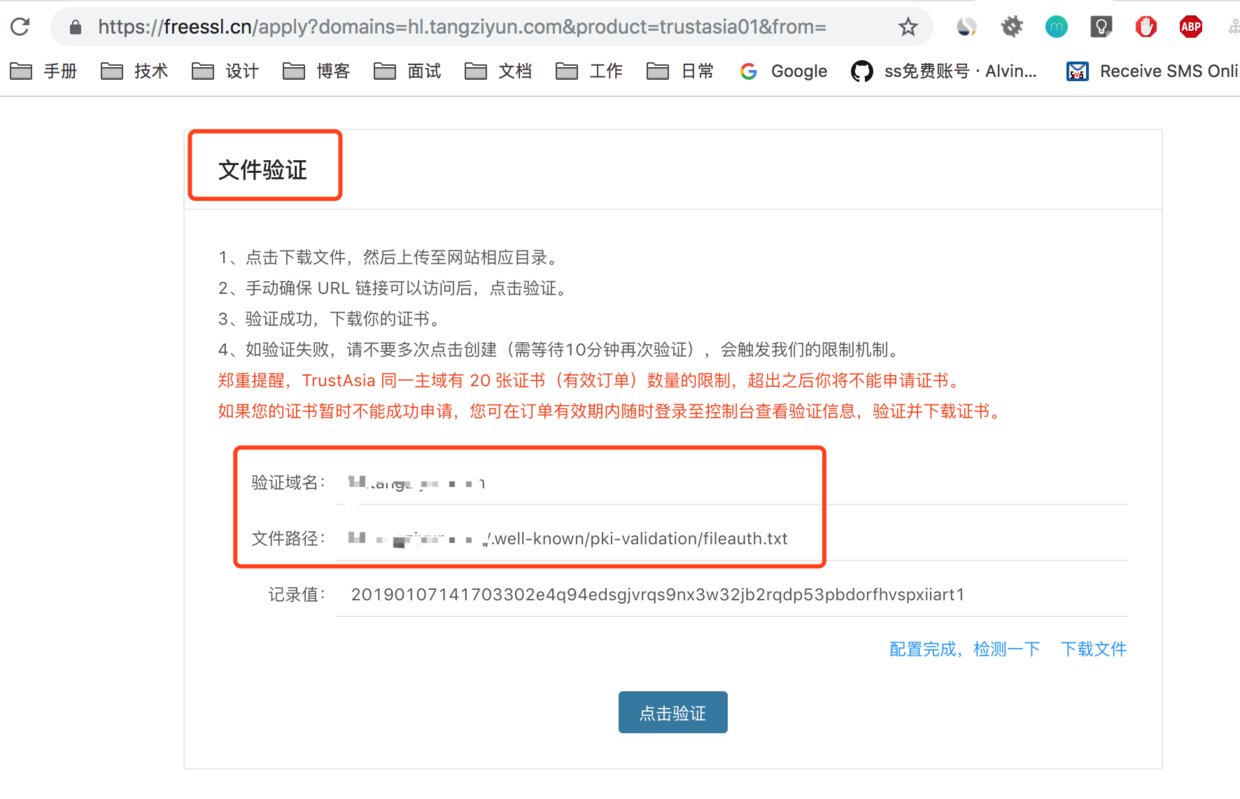Viewport: 1240px width, 799px height.
Task: Click the page reload icon
Action: 20,26
